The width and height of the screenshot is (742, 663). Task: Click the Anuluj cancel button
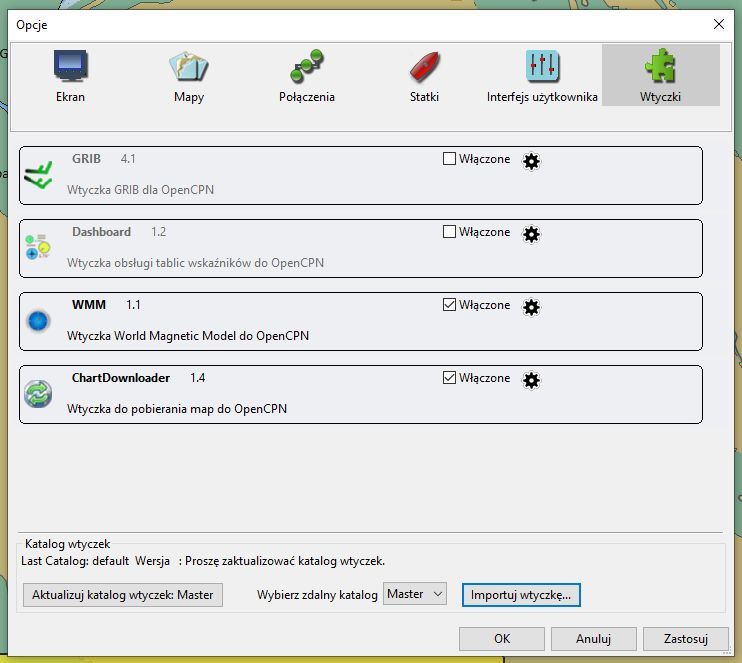pos(593,639)
